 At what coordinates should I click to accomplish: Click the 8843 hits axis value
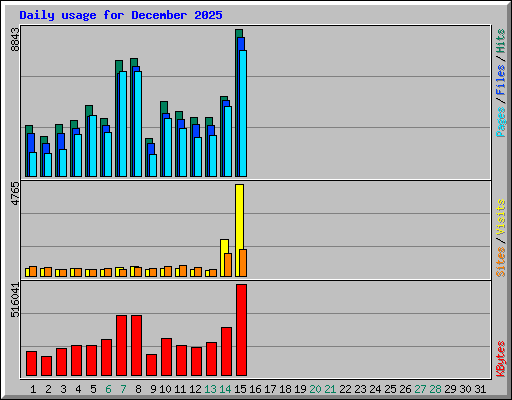pos(15,40)
